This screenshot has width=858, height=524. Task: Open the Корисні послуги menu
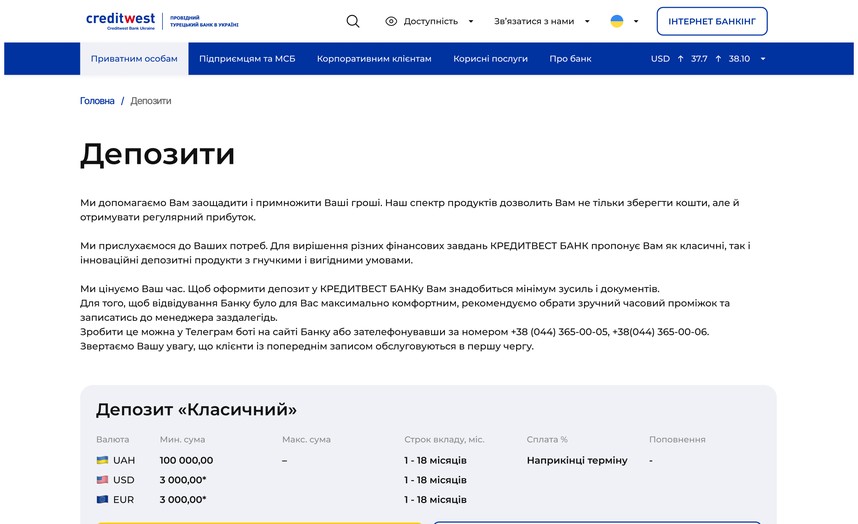pos(490,59)
